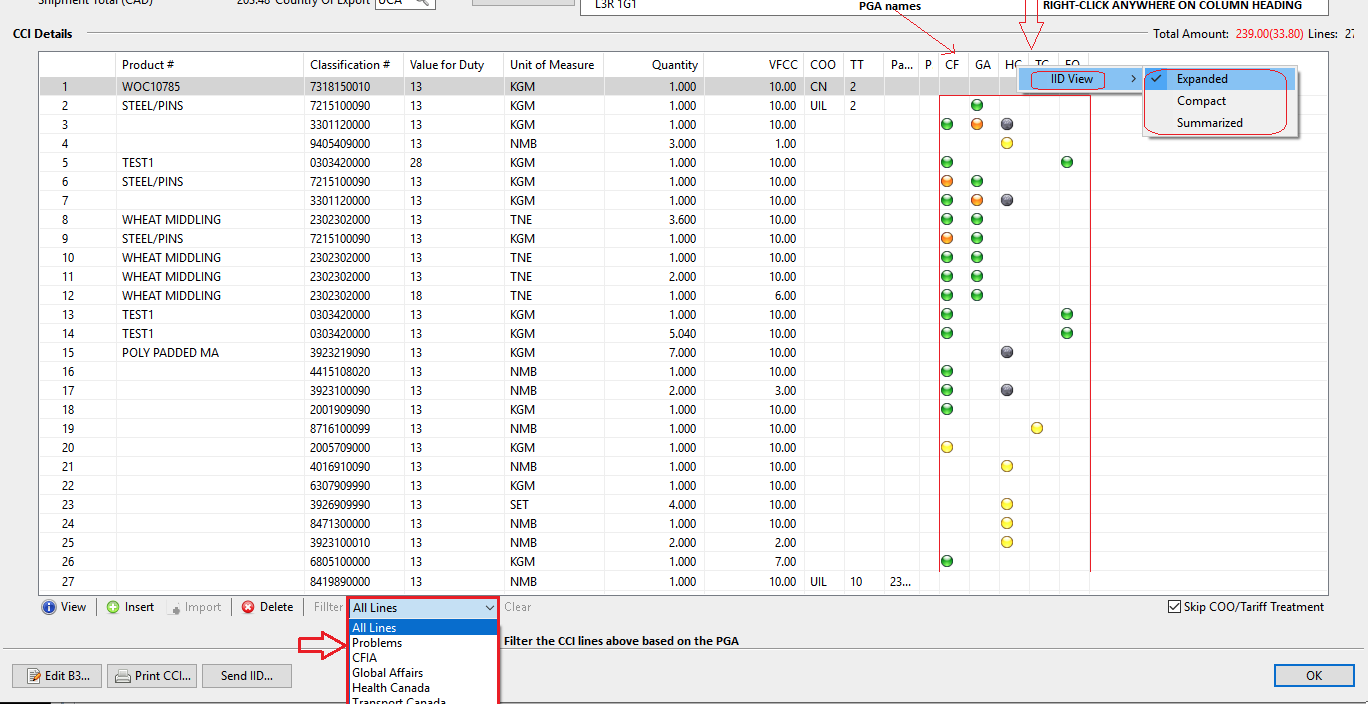This screenshot has height=704, width=1372.
Task: Click the orange CF status dot in row 6
Action: (947, 181)
